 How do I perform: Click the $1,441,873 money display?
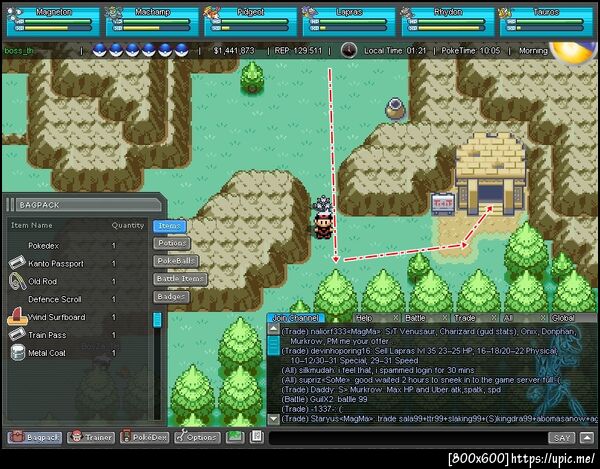tap(234, 50)
